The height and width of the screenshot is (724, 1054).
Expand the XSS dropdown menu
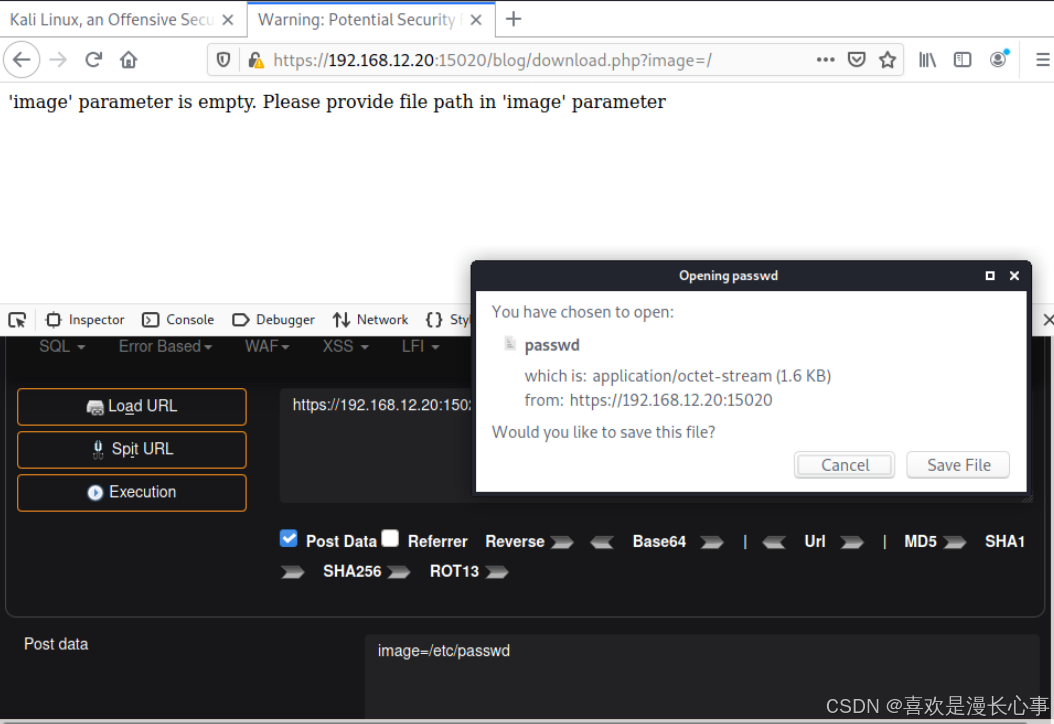coord(346,346)
